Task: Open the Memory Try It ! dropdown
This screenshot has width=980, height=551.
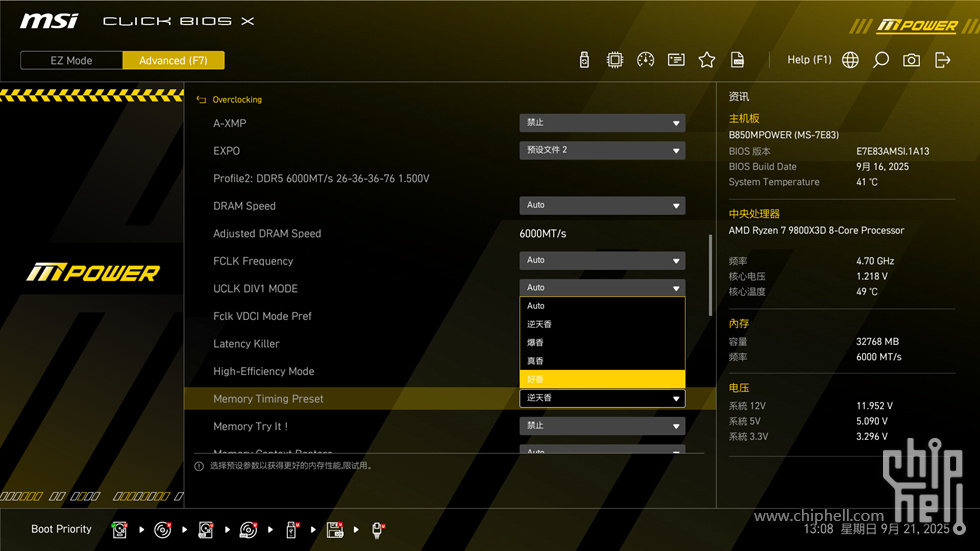Action: click(602, 426)
